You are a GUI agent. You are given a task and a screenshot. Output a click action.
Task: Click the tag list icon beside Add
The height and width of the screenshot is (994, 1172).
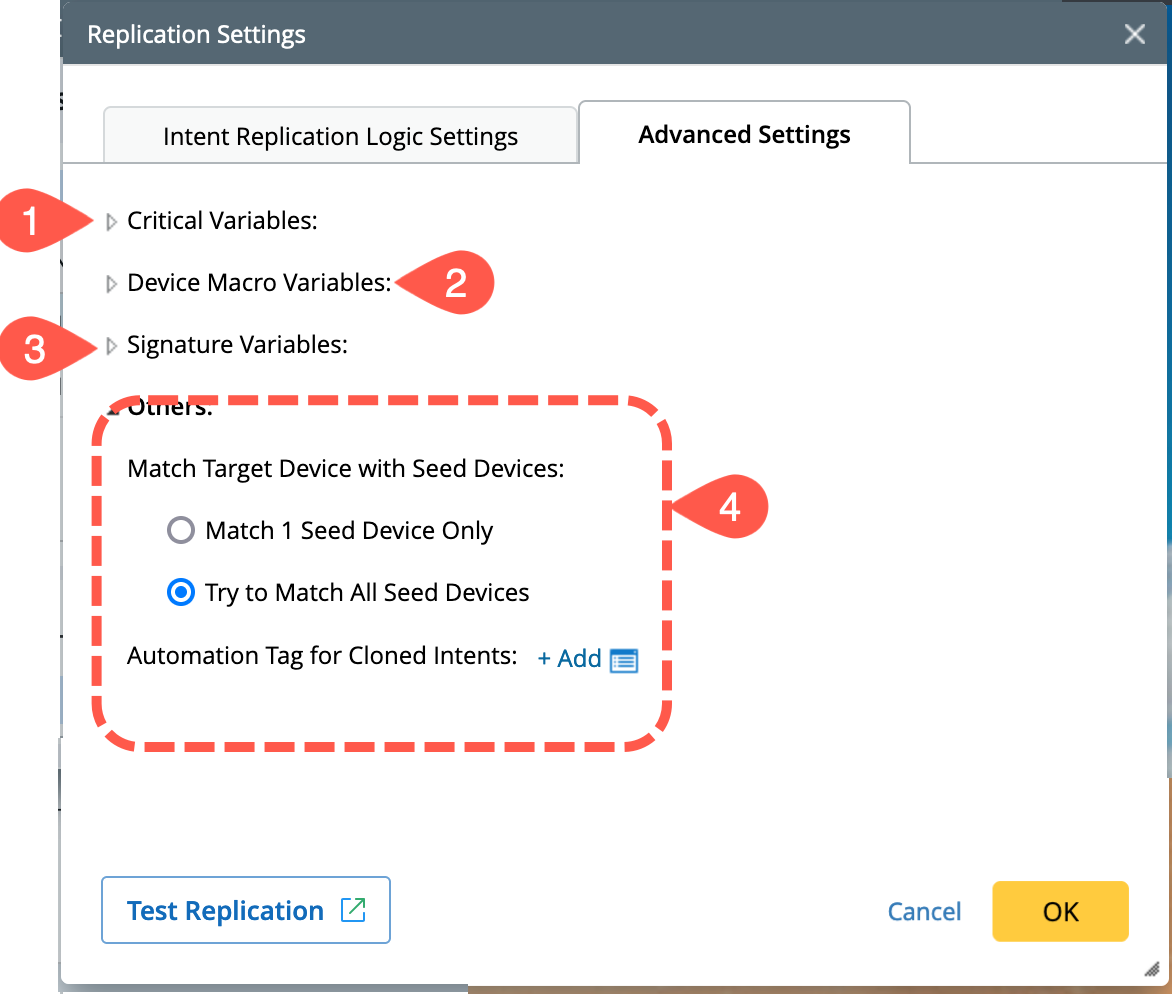pos(624,660)
